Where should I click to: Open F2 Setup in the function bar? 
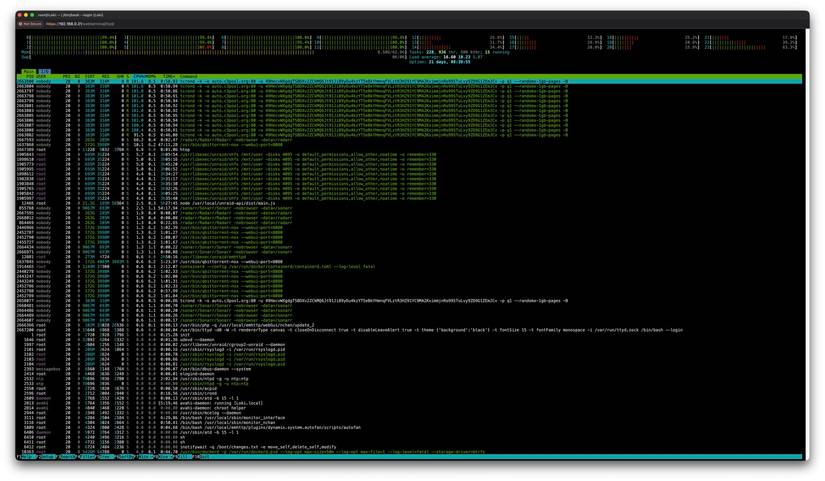[x=48, y=457]
